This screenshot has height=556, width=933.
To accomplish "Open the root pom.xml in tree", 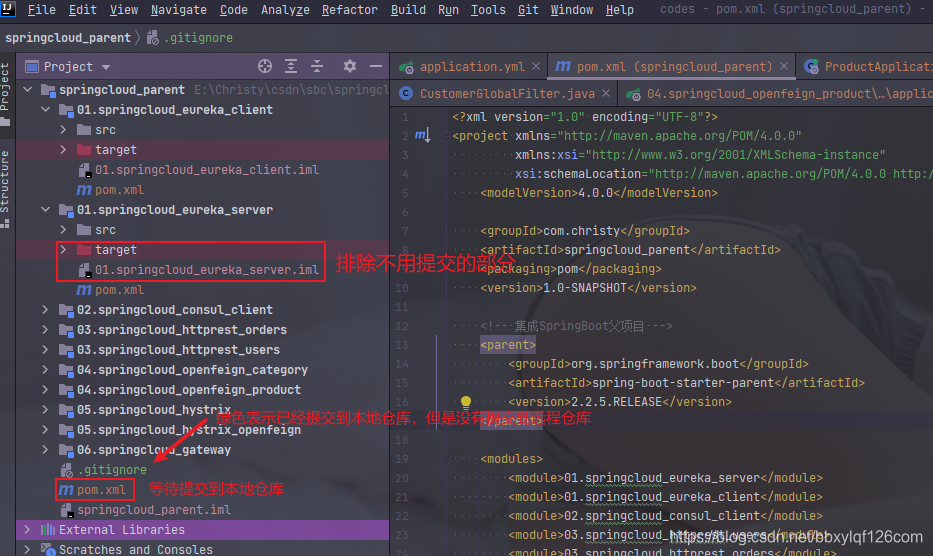I will (93, 490).
